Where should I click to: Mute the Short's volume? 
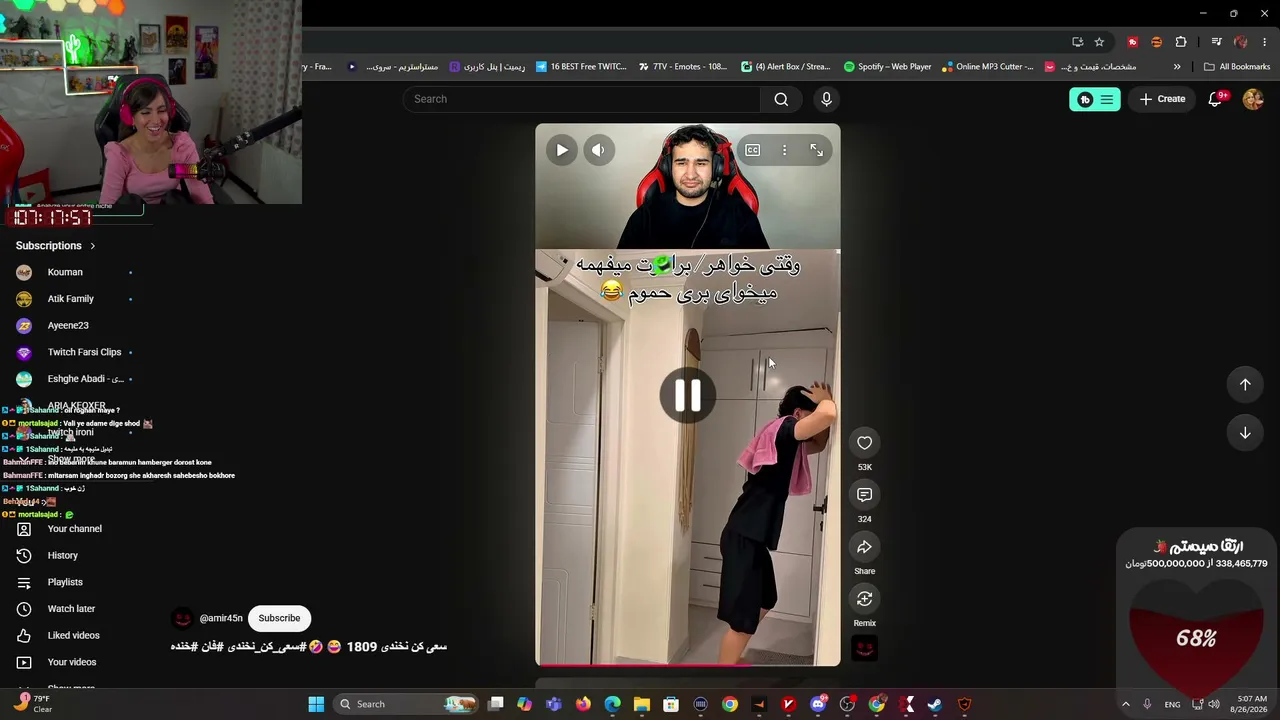(598, 150)
